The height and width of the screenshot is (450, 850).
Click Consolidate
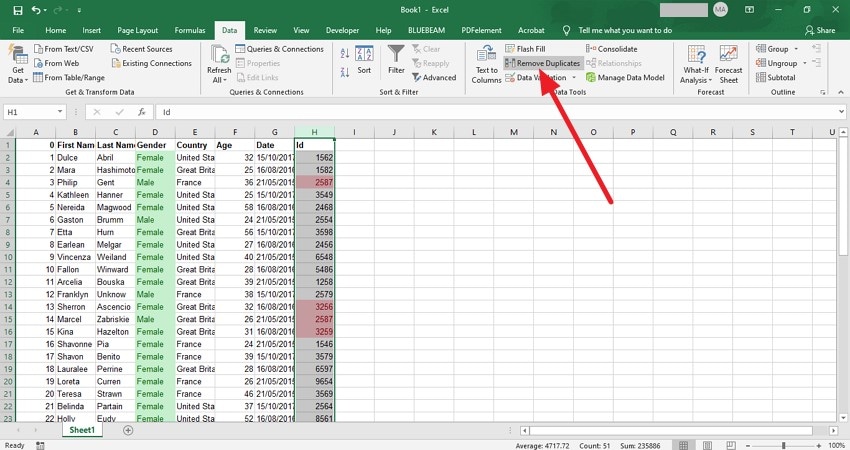click(x=611, y=49)
